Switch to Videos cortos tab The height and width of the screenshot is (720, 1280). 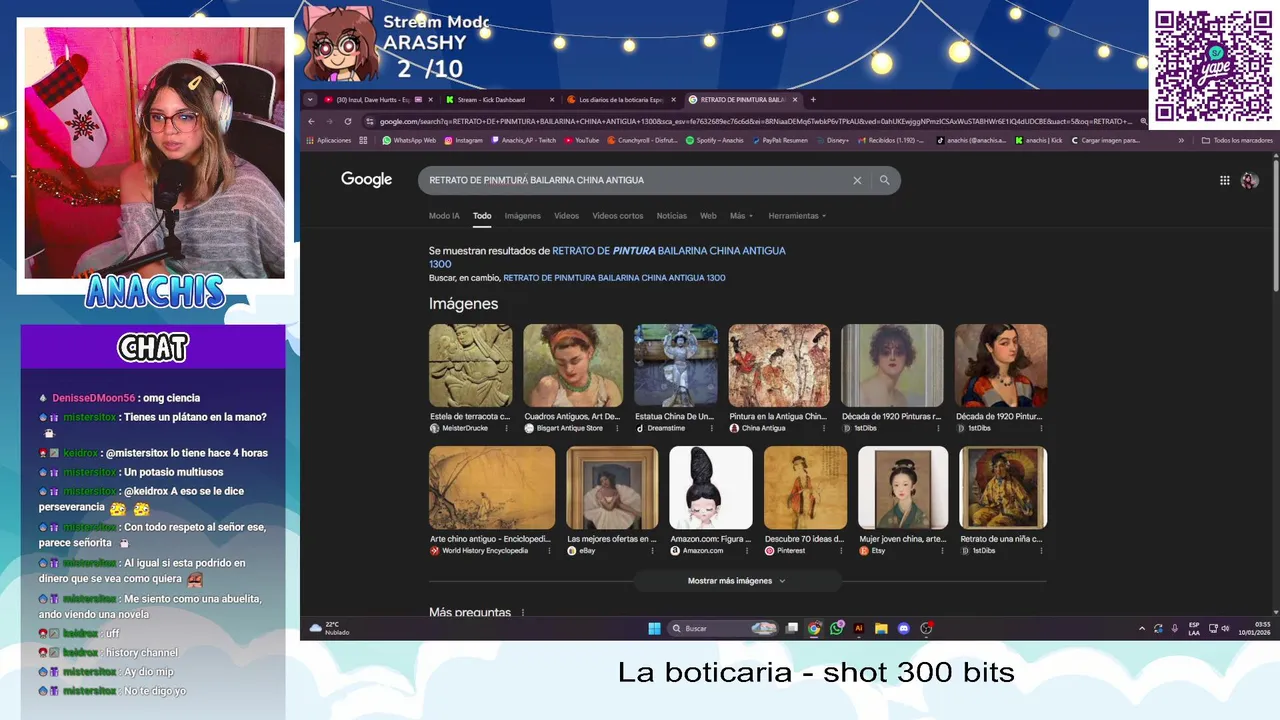tap(618, 216)
